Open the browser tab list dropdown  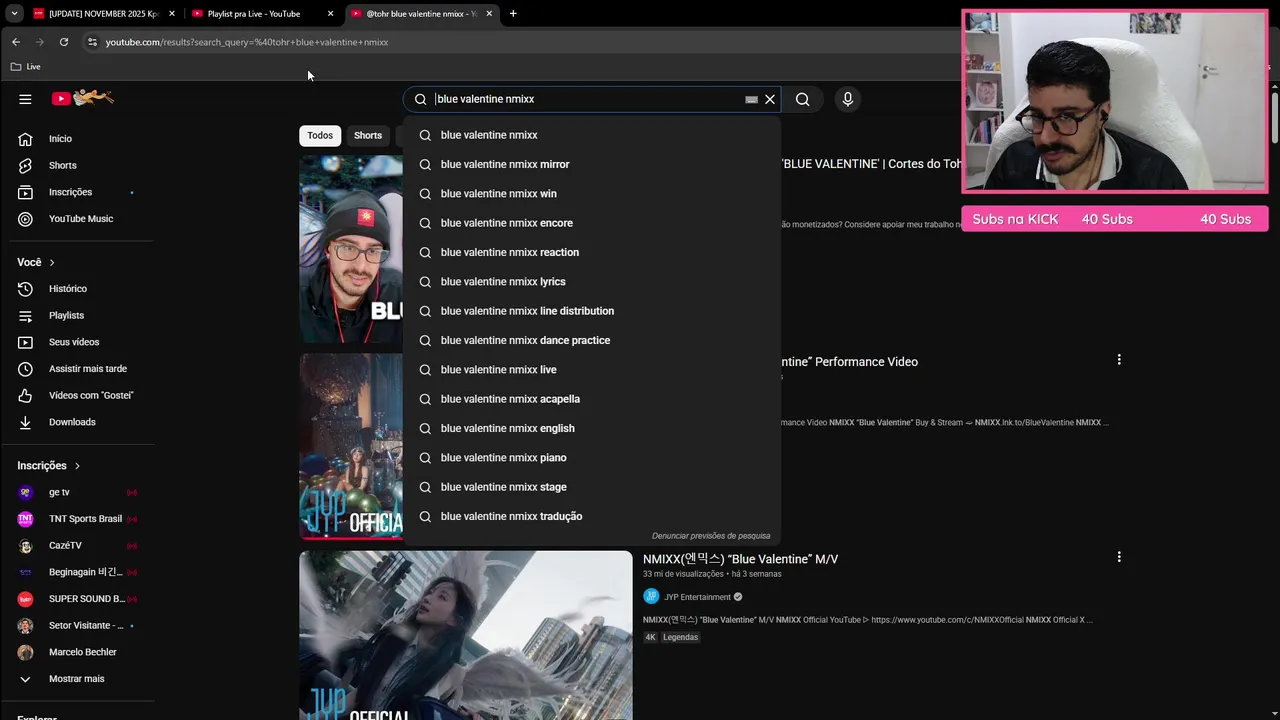[14, 14]
